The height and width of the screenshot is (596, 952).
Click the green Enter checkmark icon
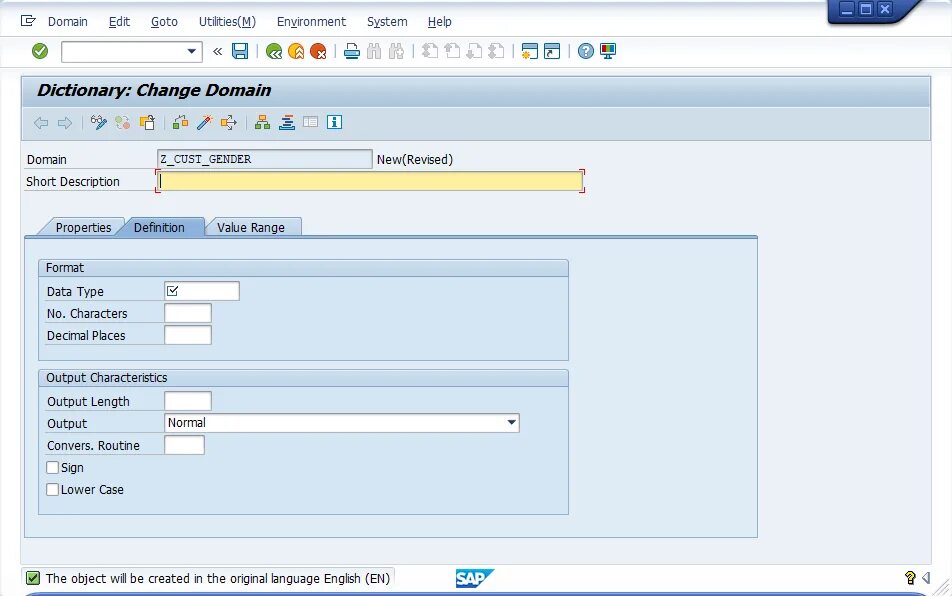[40, 51]
